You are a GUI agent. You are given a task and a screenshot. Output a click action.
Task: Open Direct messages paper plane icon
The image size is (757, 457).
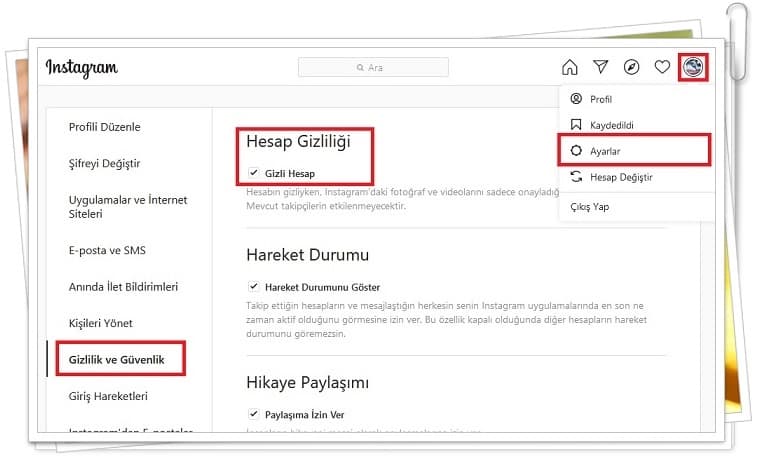[601, 67]
